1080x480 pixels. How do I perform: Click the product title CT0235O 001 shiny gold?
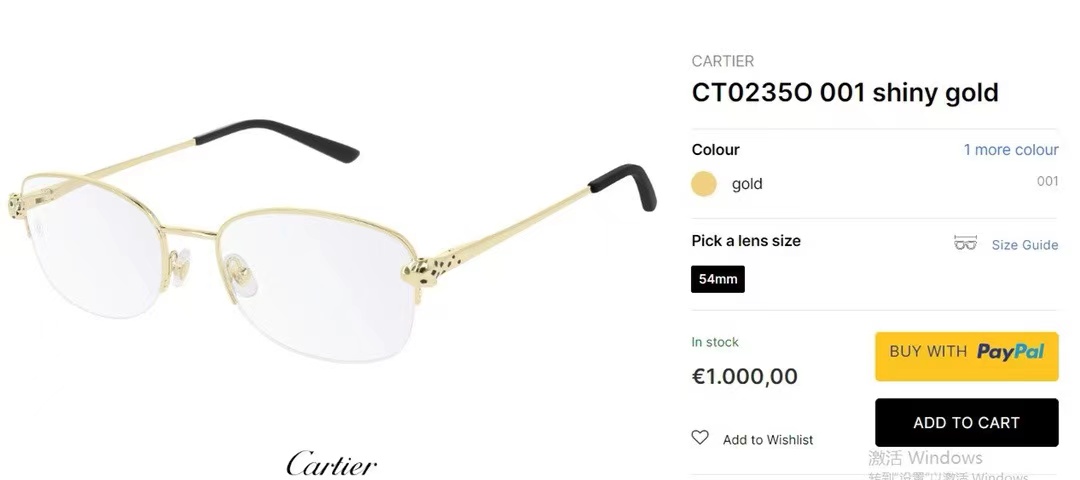point(845,92)
